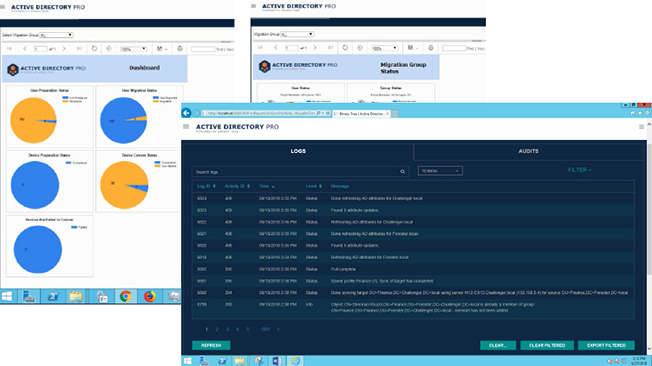Open export format dropdown in Migration Group Status toolbar
652x366 pixels.
pos(413,48)
